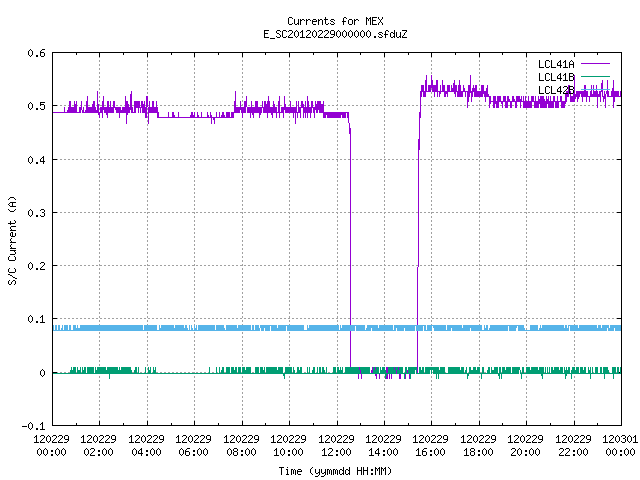Click the 120229 12:00 time tick label
The width and height of the screenshot is (640, 480).
click(x=336, y=445)
